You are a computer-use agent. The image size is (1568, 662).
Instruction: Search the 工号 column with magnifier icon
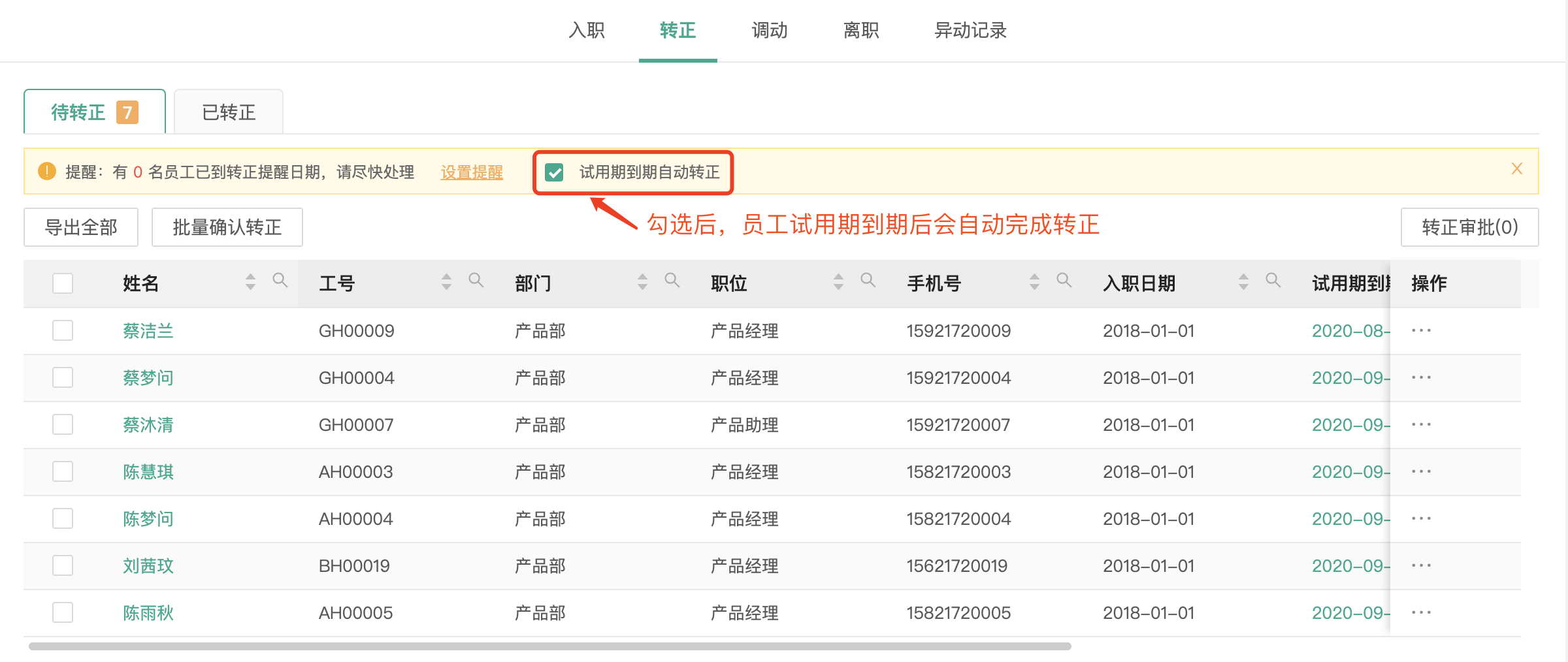(476, 281)
